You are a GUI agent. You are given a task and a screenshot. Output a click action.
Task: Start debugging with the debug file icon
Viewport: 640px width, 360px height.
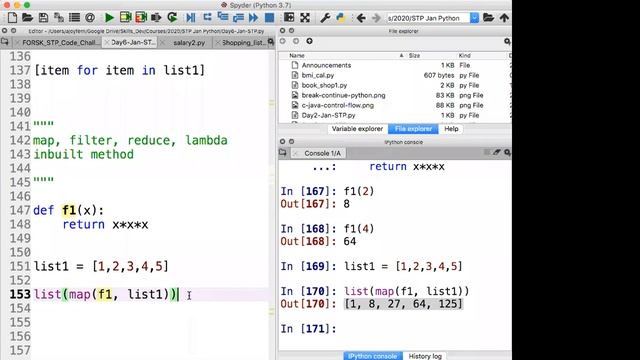[191, 18]
